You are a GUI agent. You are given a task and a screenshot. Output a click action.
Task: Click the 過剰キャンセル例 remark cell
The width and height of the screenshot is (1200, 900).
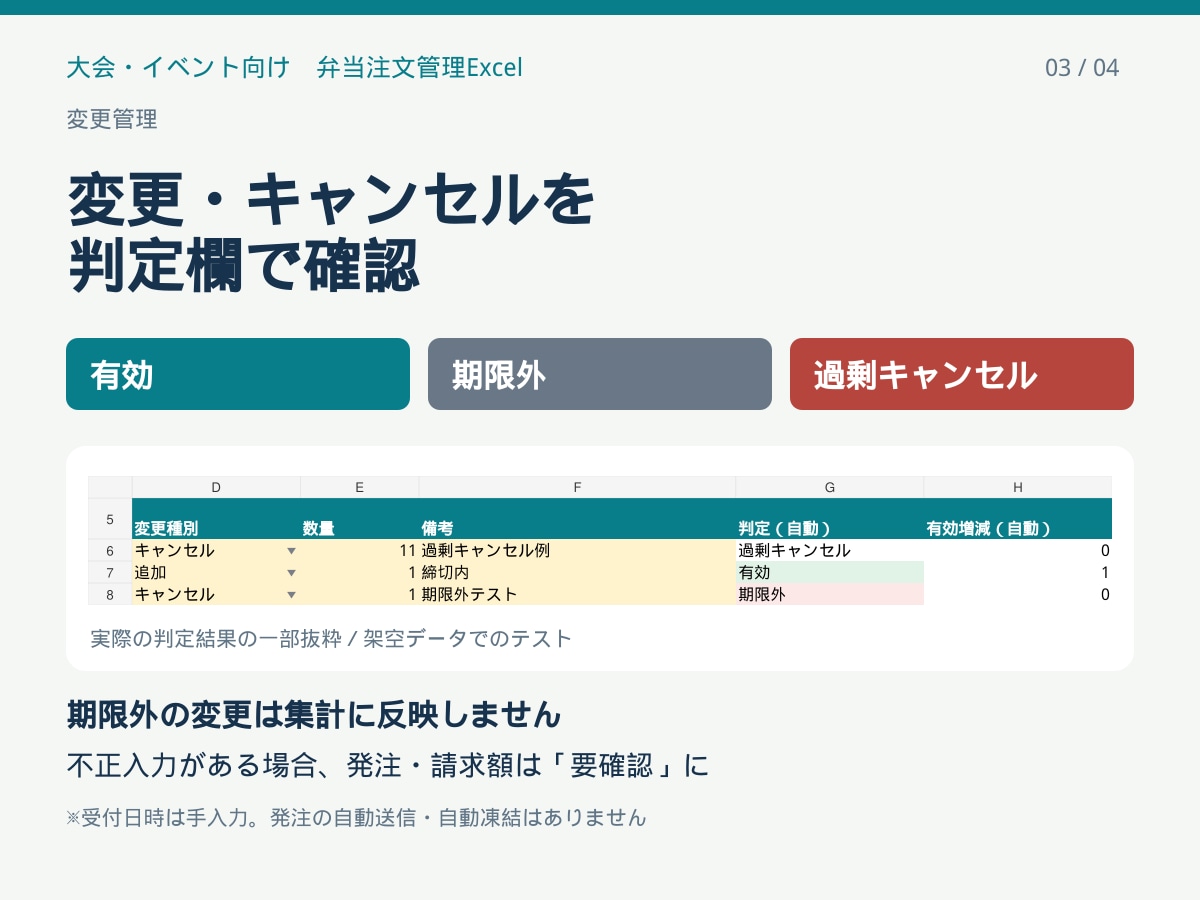[x=577, y=551]
